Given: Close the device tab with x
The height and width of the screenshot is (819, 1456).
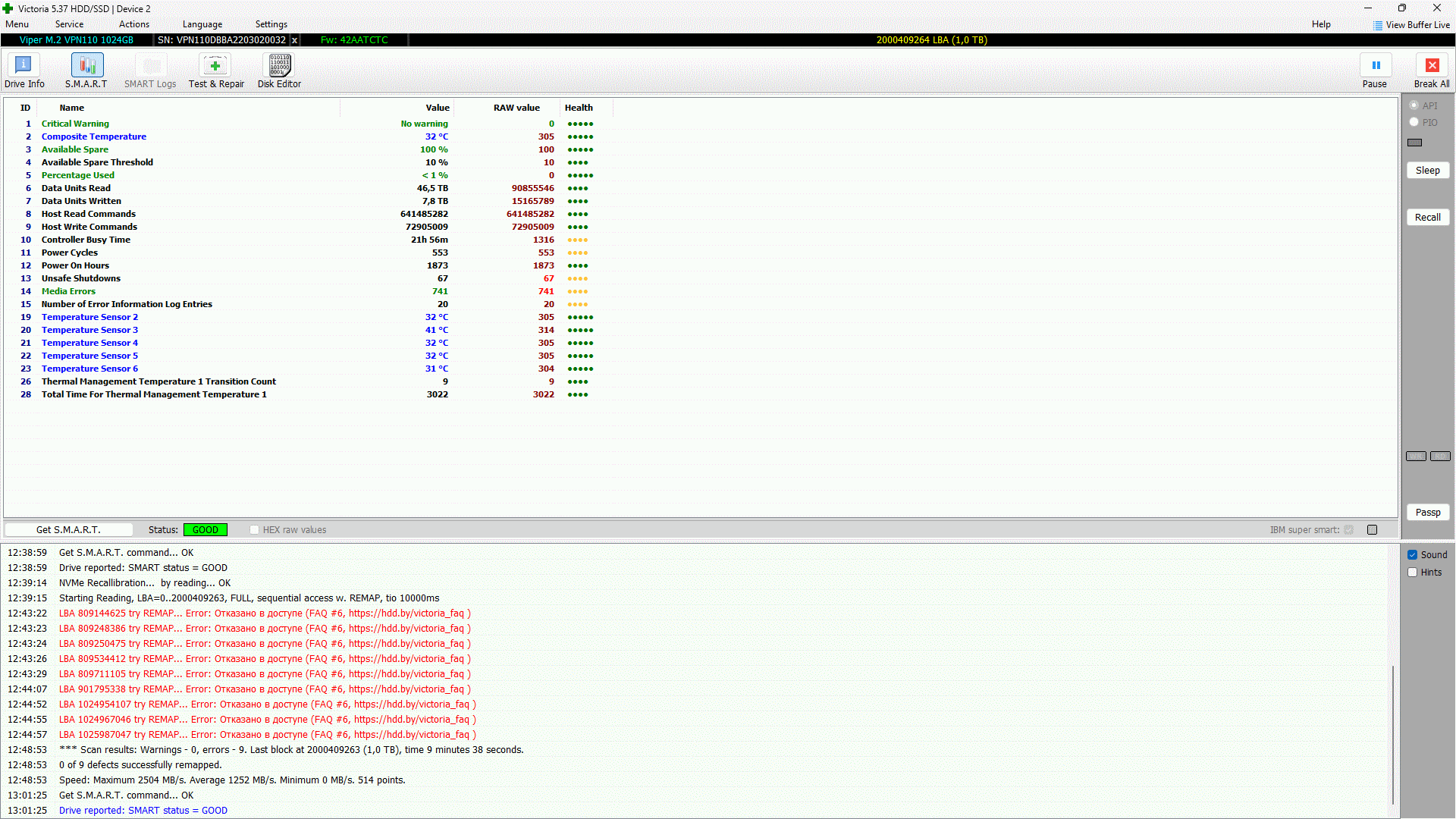Looking at the screenshot, I should coord(294,40).
